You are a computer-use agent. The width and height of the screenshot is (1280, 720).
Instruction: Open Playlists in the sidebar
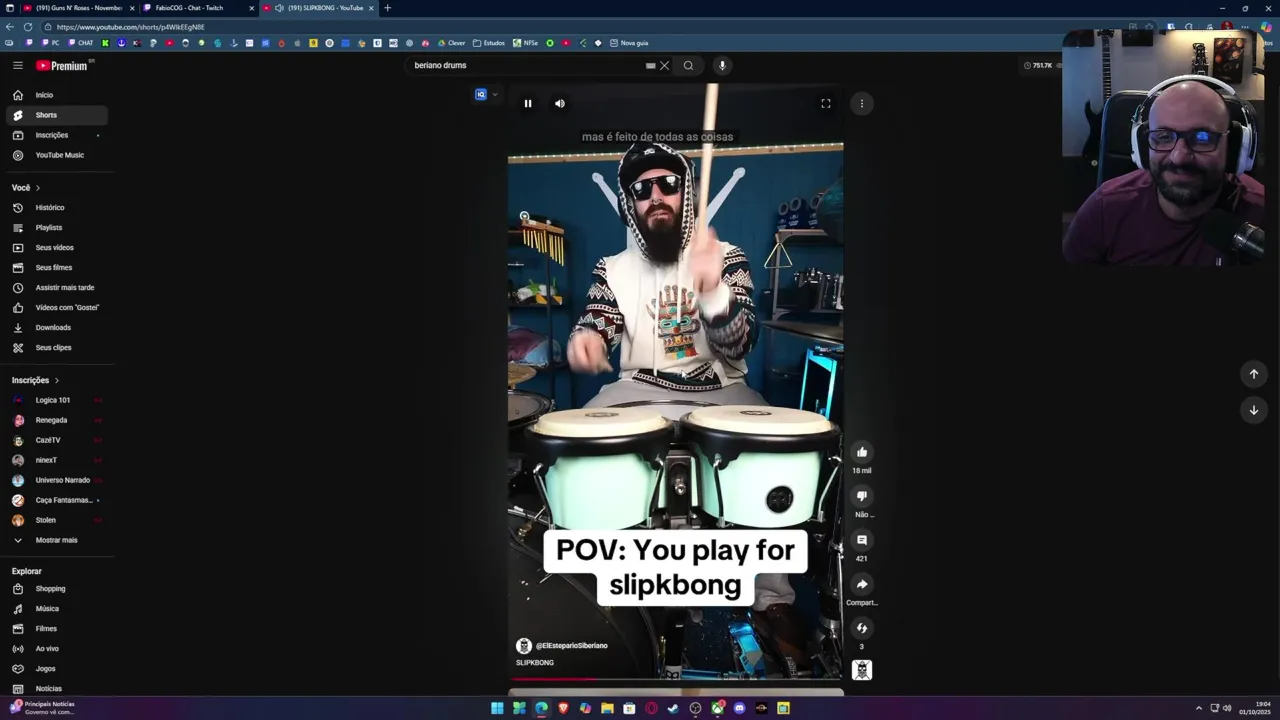56,228
